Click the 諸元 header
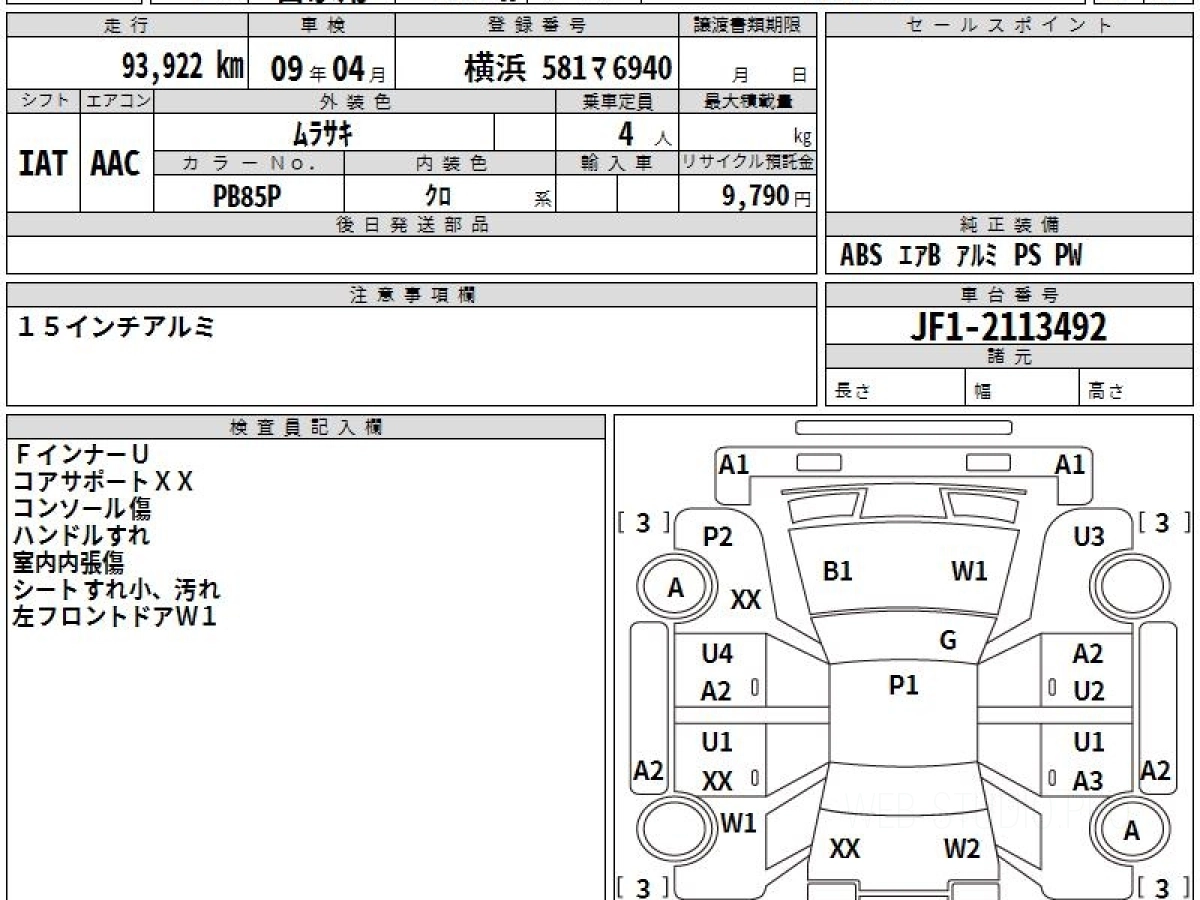Viewport: 1200px width, 900px height. pyautogui.click(x=1010, y=357)
